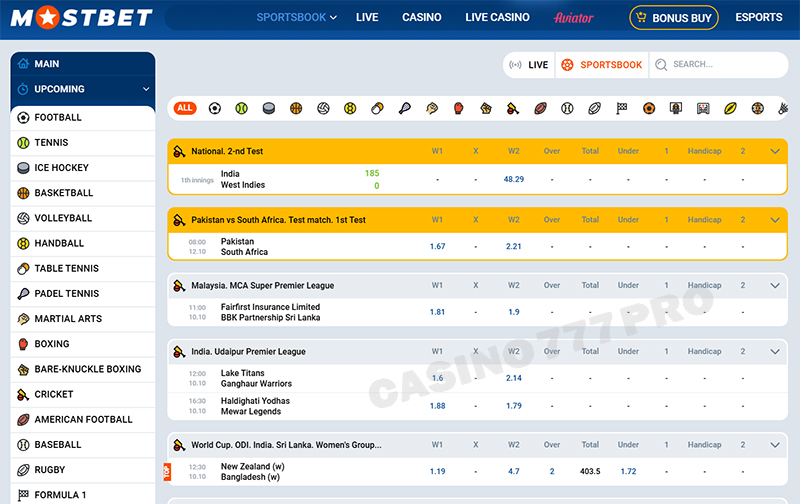The image size is (800, 504).
Task: Filter by white rugby ball icon in sports row
Action: click(594, 108)
